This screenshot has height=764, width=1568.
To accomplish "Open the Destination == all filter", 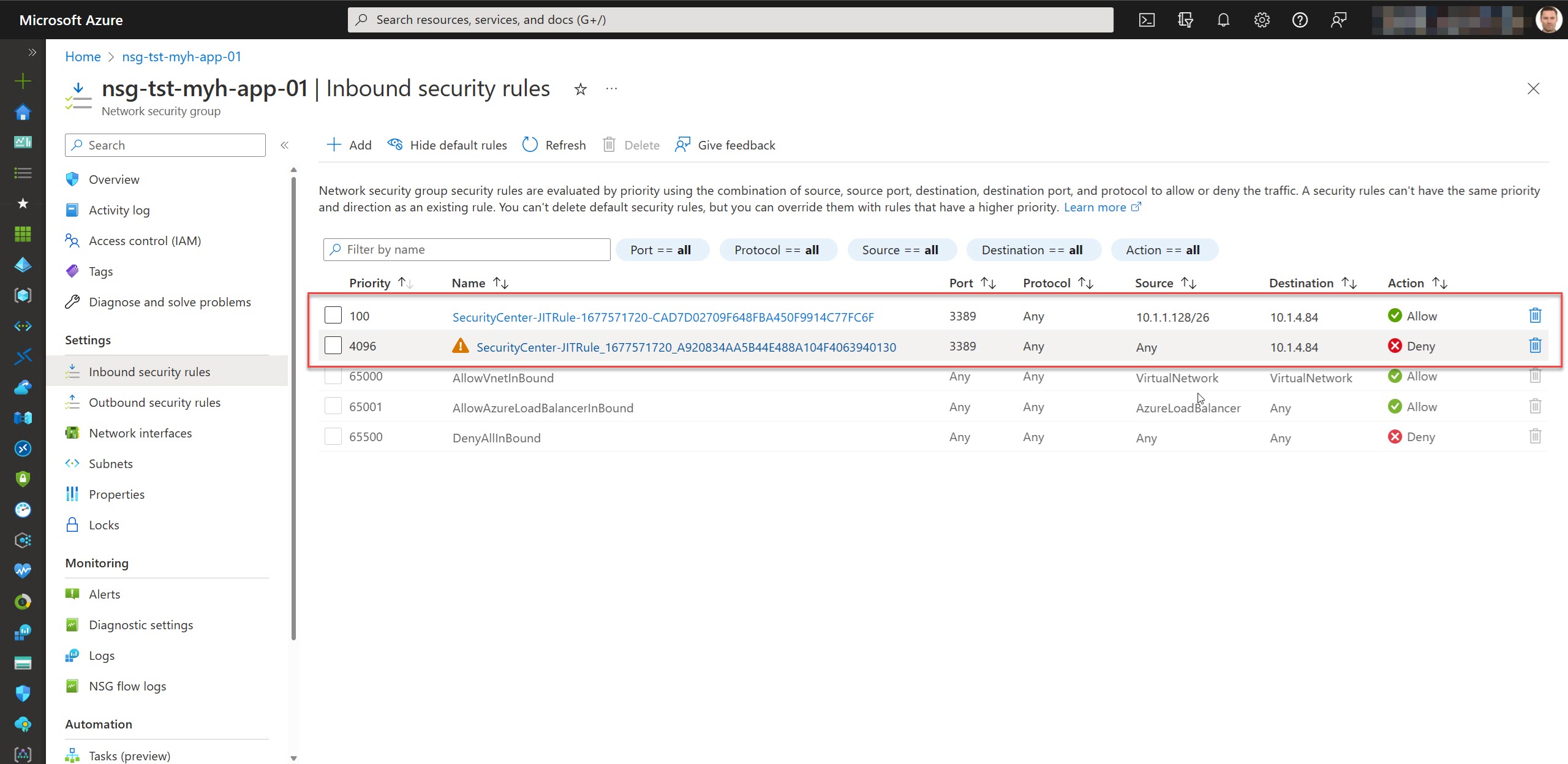I will pos(1033,249).
